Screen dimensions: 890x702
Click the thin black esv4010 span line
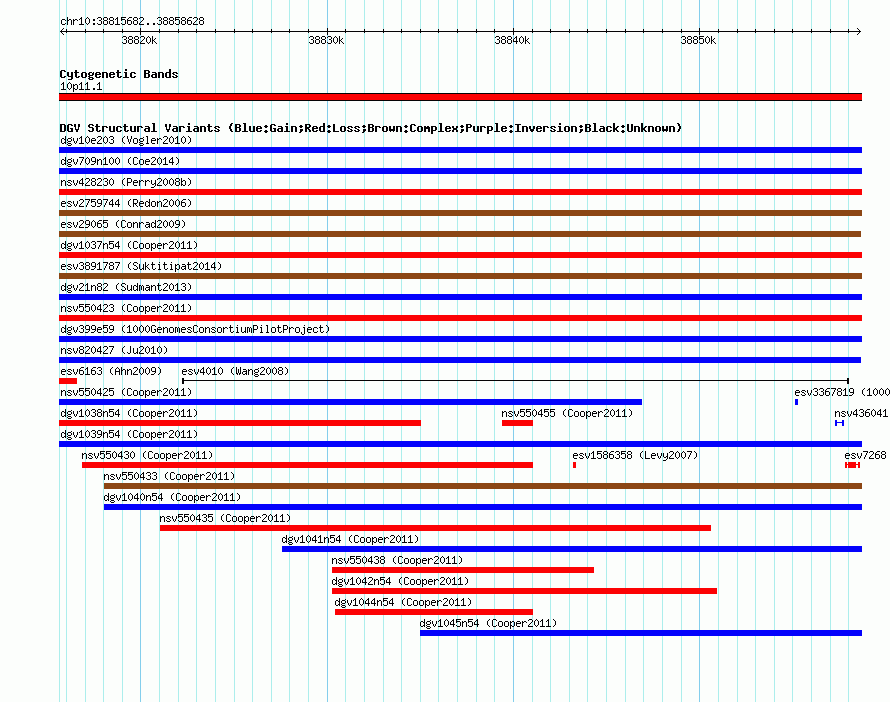point(515,381)
